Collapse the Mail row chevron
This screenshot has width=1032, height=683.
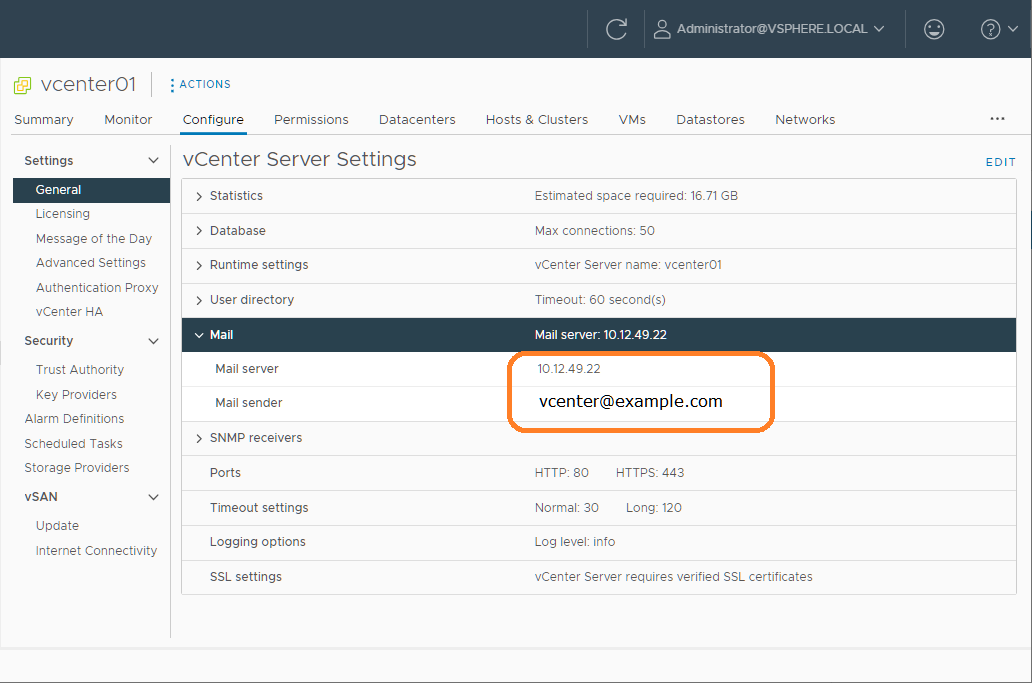[199, 335]
